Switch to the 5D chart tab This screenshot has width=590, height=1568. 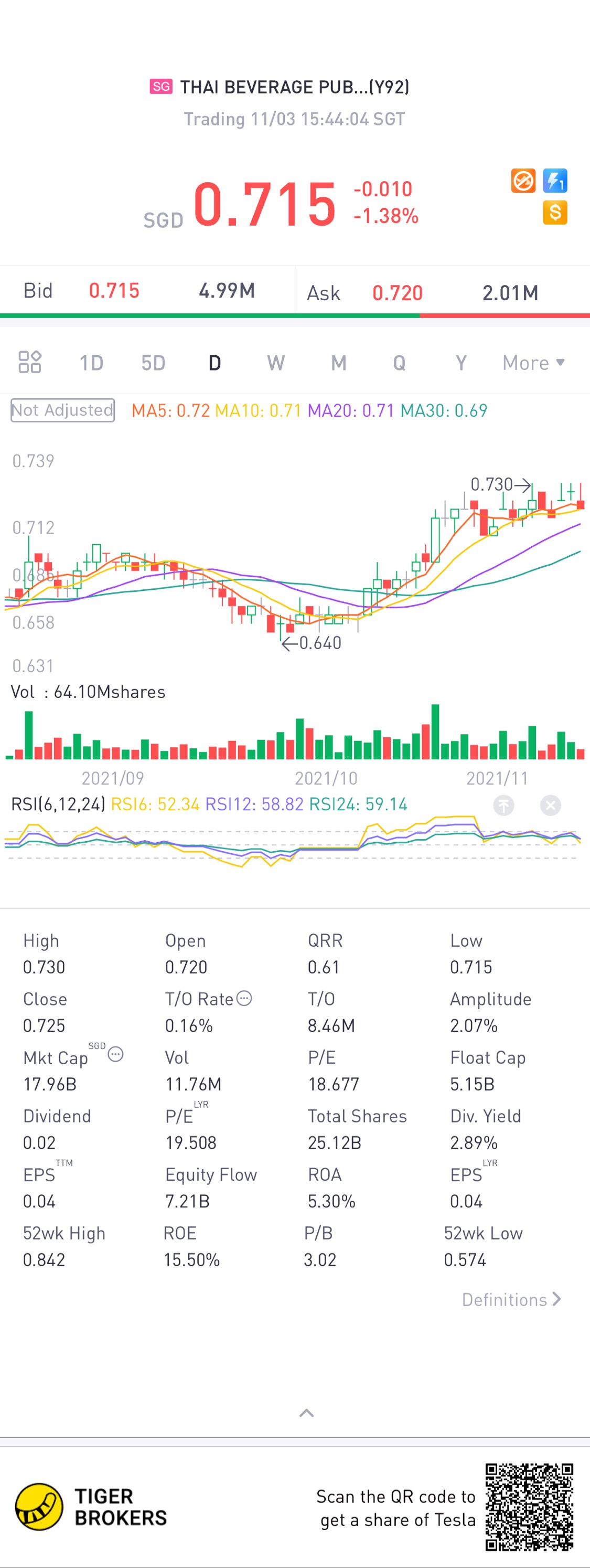153,363
